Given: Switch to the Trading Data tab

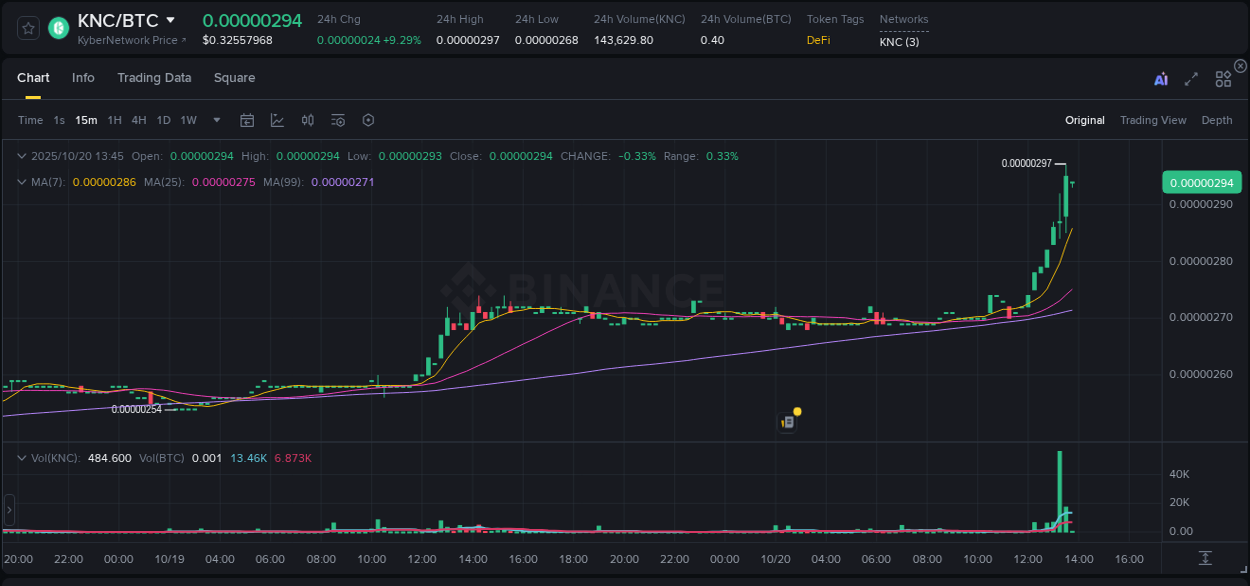Looking at the screenshot, I should [x=154, y=78].
